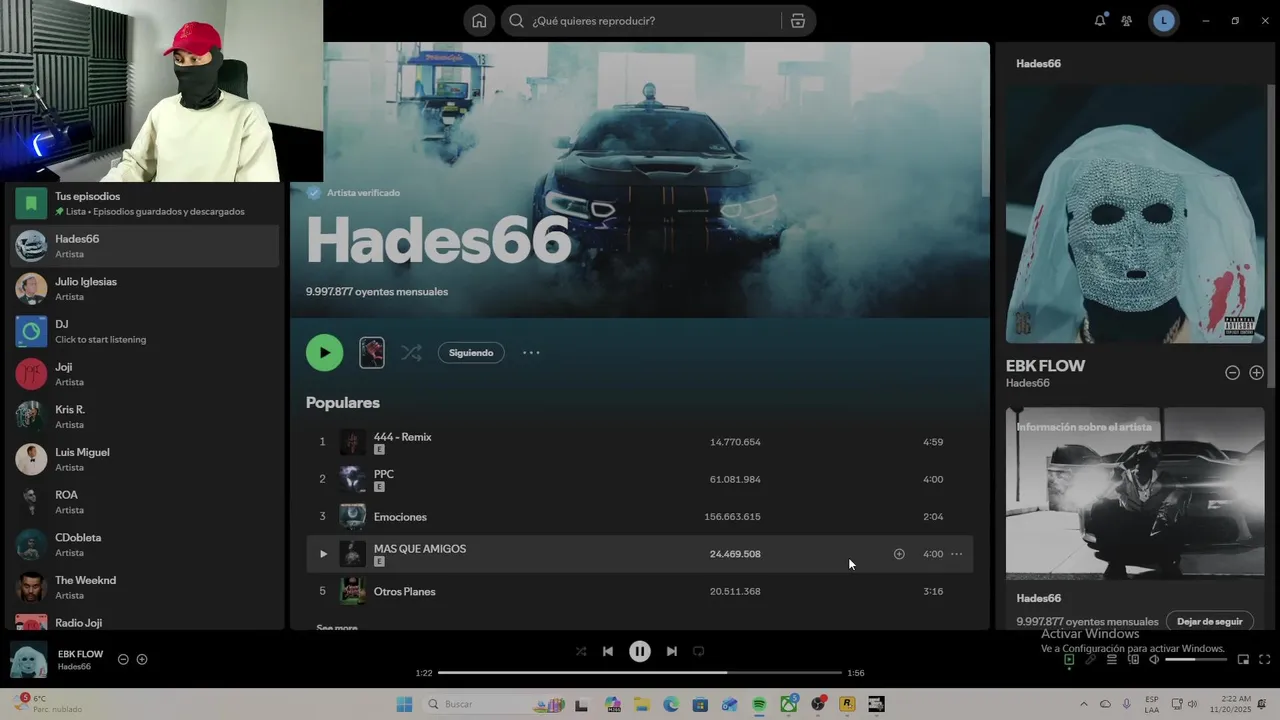The width and height of the screenshot is (1280, 720).
Task: Select the track PPC
Action: pos(639,479)
